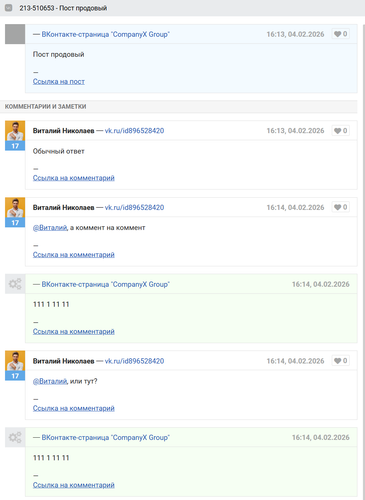
Task: Click @Виталий mention in 'или тут?' comment
Action: pyautogui.click(x=50, y=381)
